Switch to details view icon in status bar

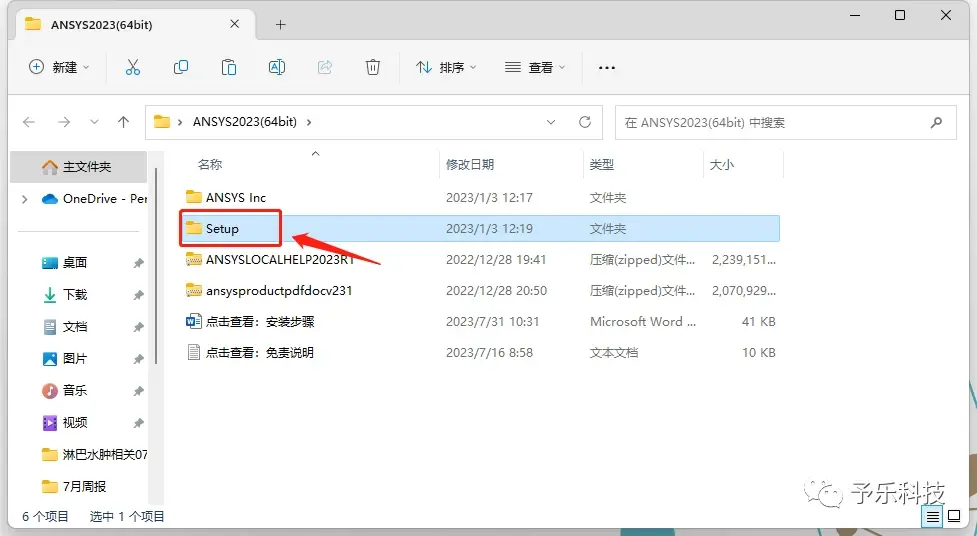(933, 516)
